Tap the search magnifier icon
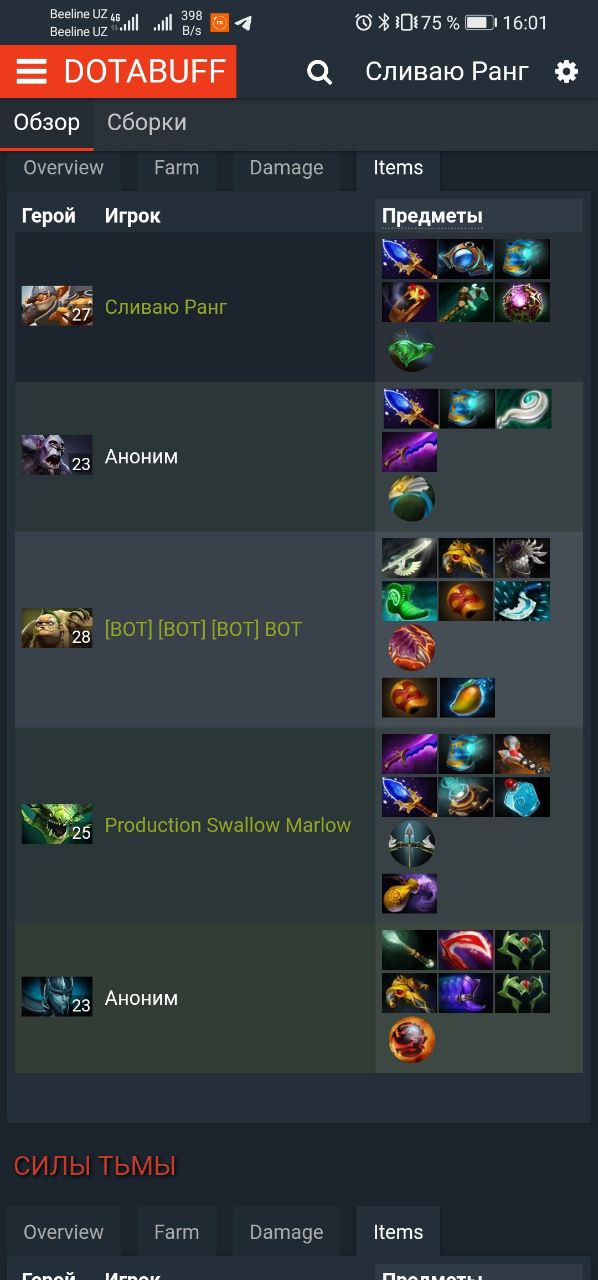This screenshot has width=598, height=1280. click(x=319, y=72)
